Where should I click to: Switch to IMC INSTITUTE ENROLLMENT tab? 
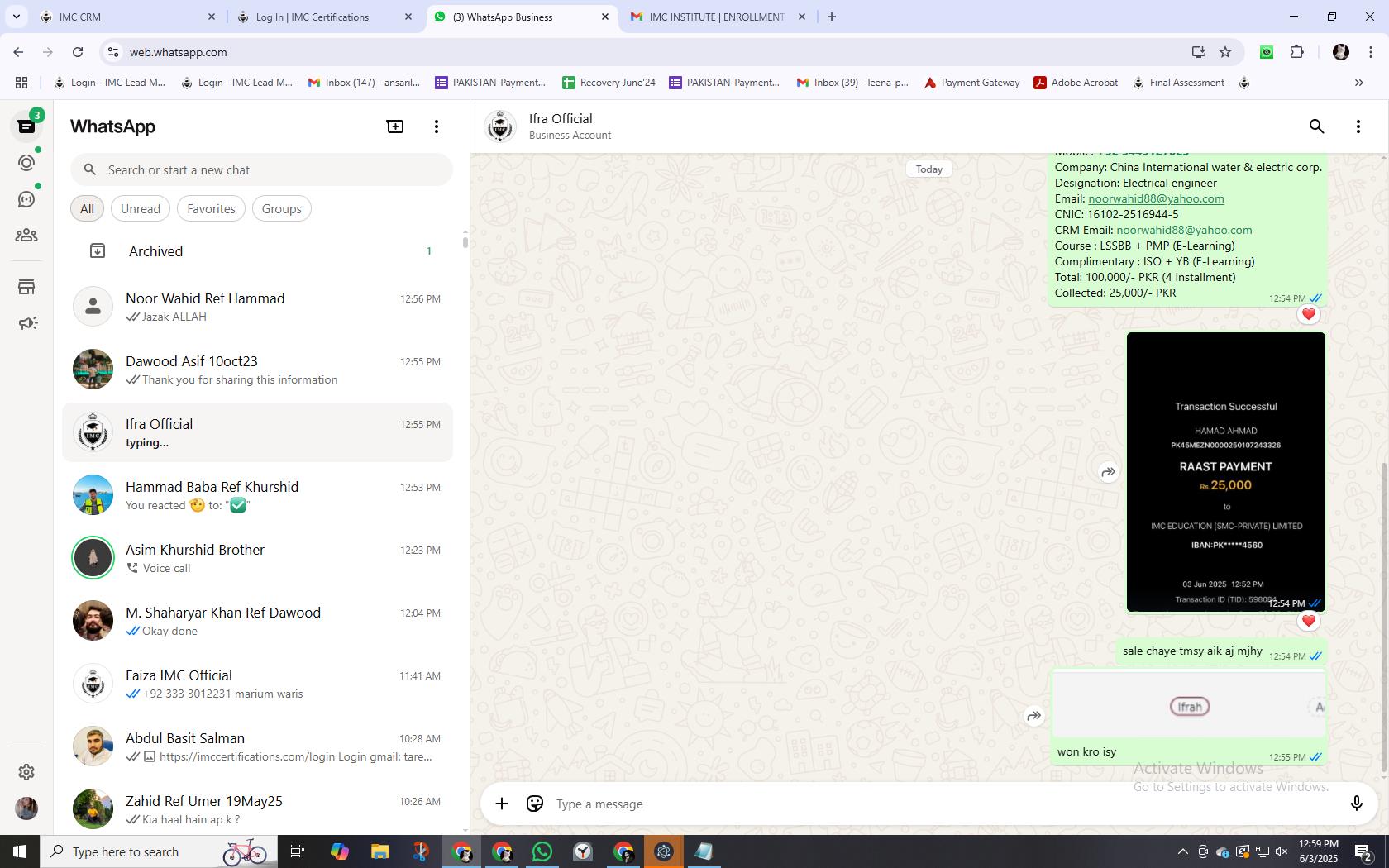click(x=717, y=17)
